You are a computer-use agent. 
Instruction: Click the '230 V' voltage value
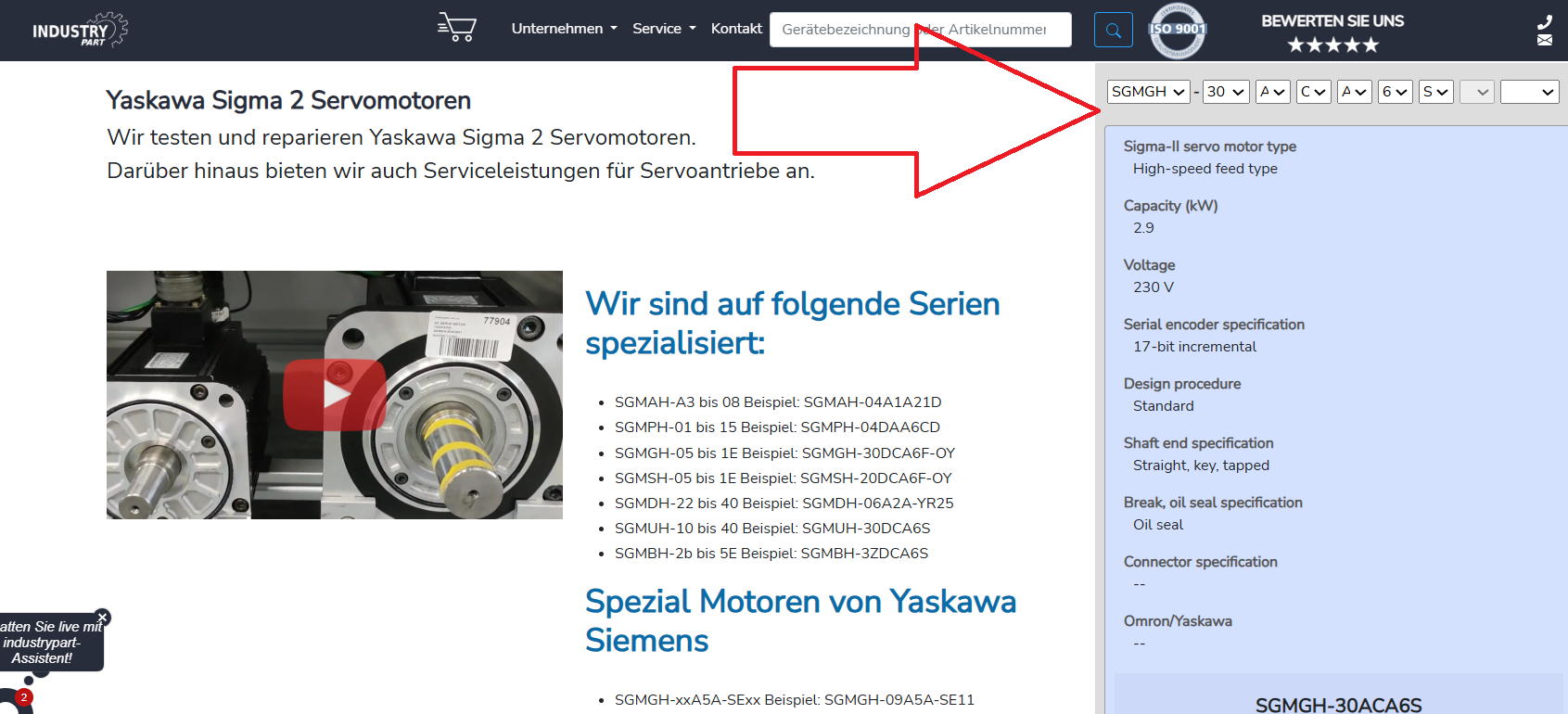pyautogui.click(x=1154, y=287)
